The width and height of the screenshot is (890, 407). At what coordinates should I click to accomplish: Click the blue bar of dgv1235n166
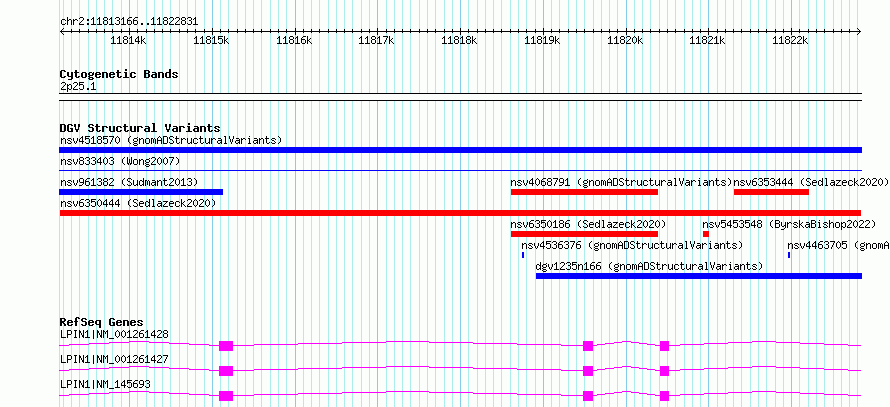point(699,276)
